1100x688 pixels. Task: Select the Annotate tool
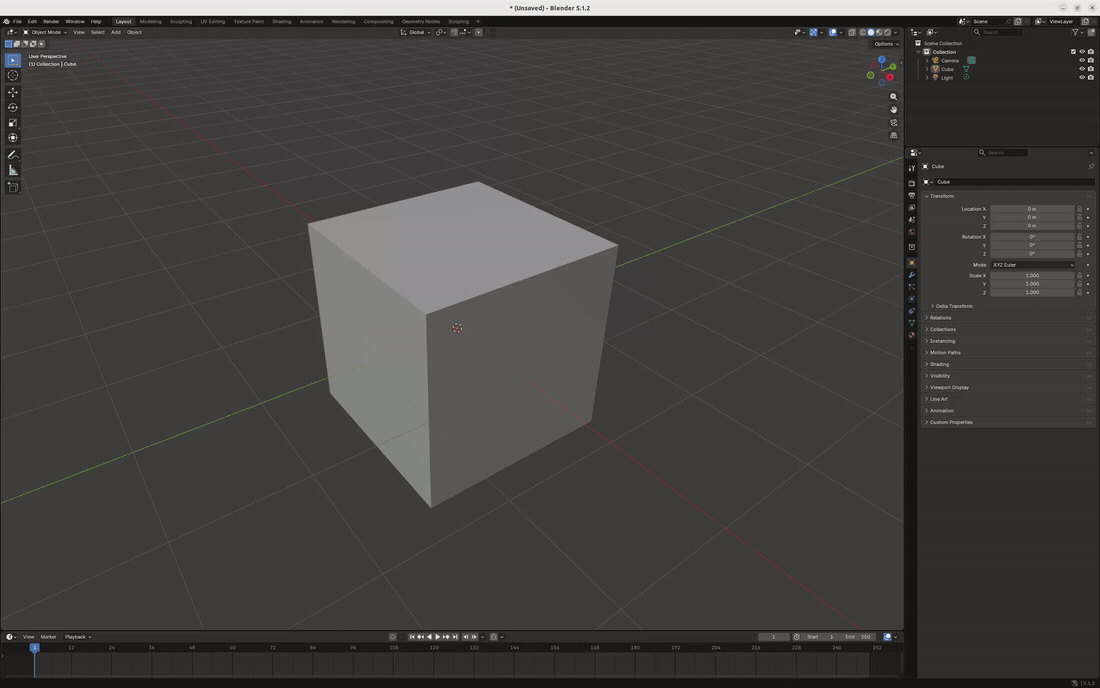[13, 155]
